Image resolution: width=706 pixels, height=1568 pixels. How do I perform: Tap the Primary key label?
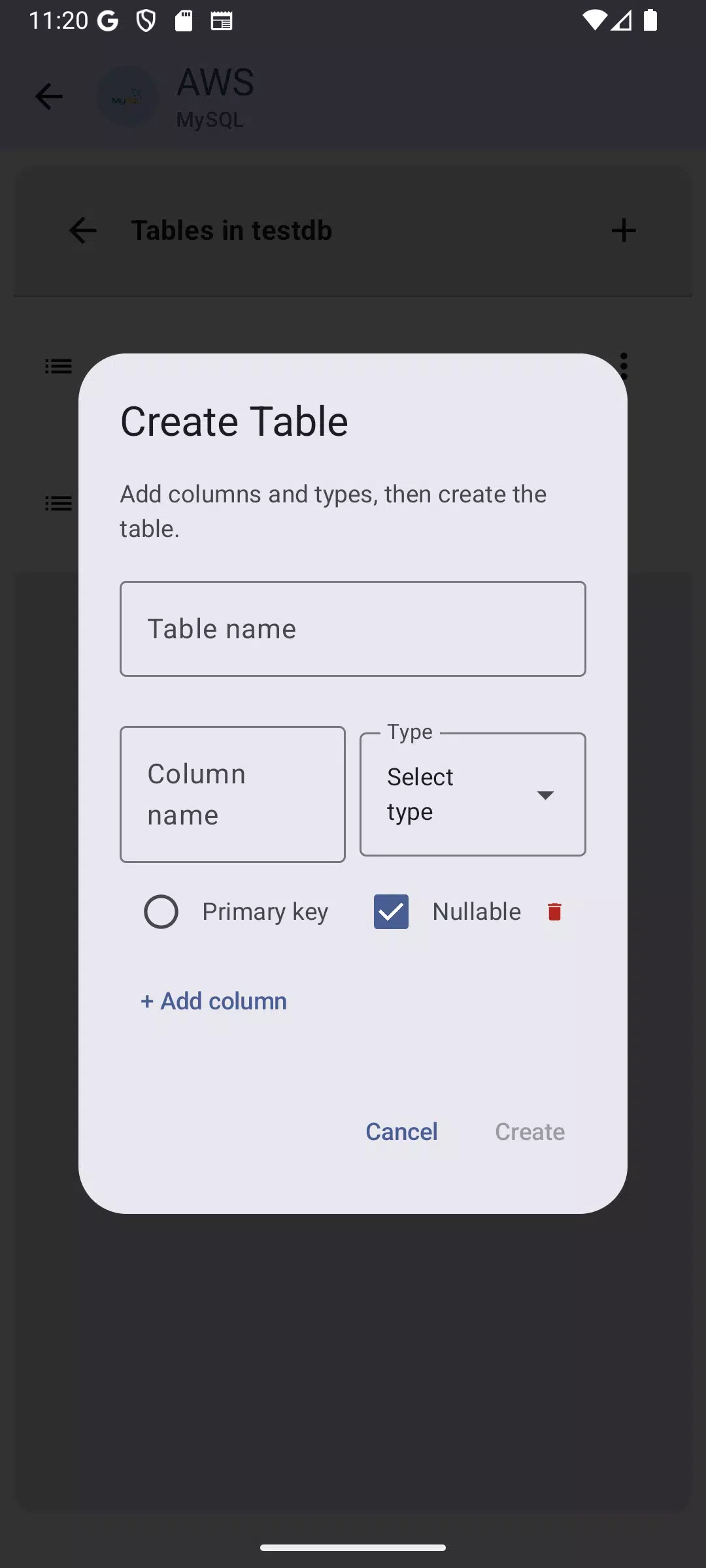pyautogui.click(x=265, y=911)
